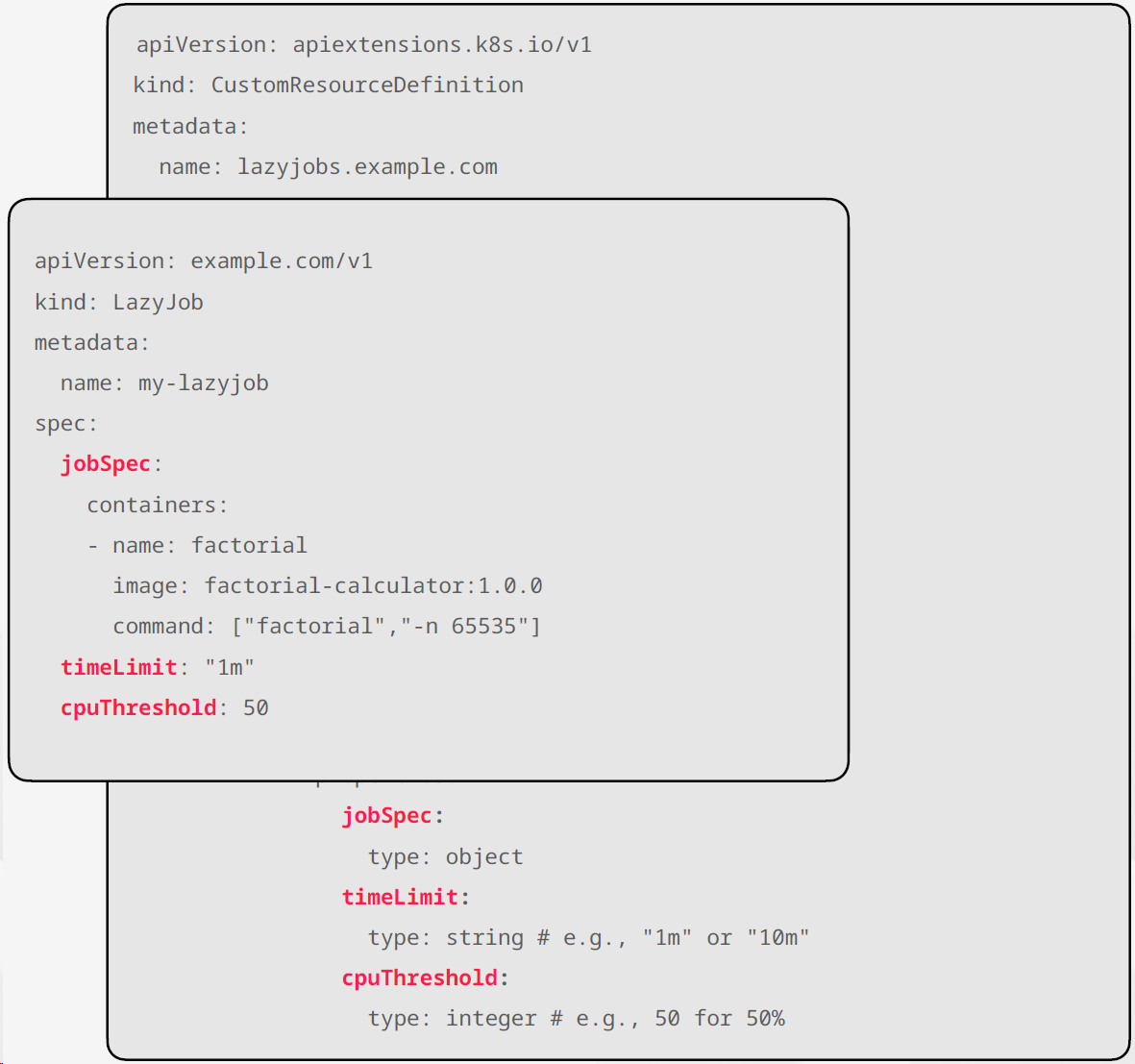Select the command array with -n 65535
The height and width of the screenshot is (1064, 1135).
point(386,627)
